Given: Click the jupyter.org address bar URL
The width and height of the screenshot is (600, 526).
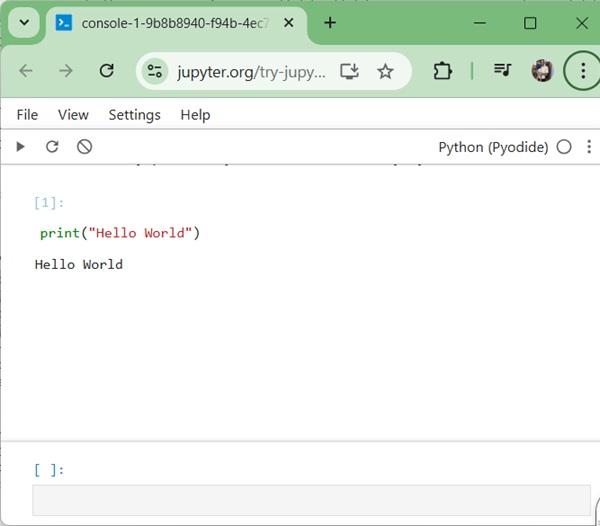Looking at the screenshot, I should [251, 72].
